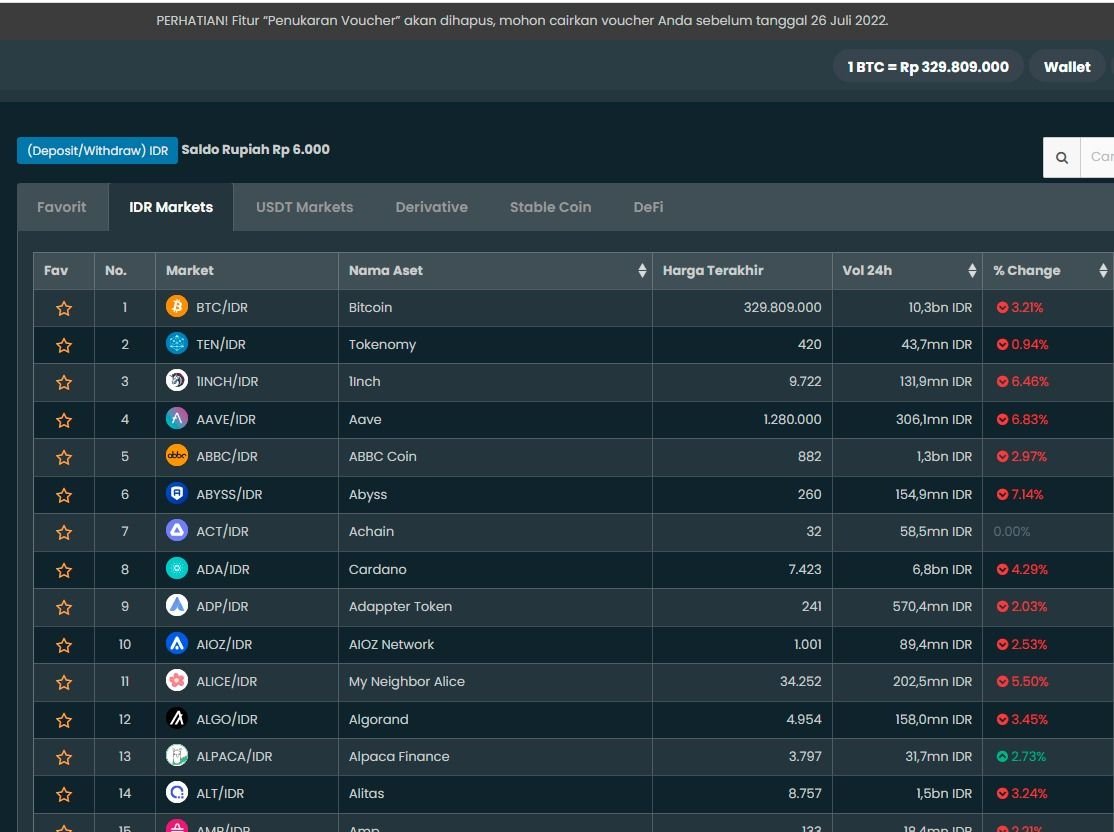This screenshot has height=832, width=1114.
Task: Click the Tokenomy TEN coin icon
Action: click(x=177, y=344)
